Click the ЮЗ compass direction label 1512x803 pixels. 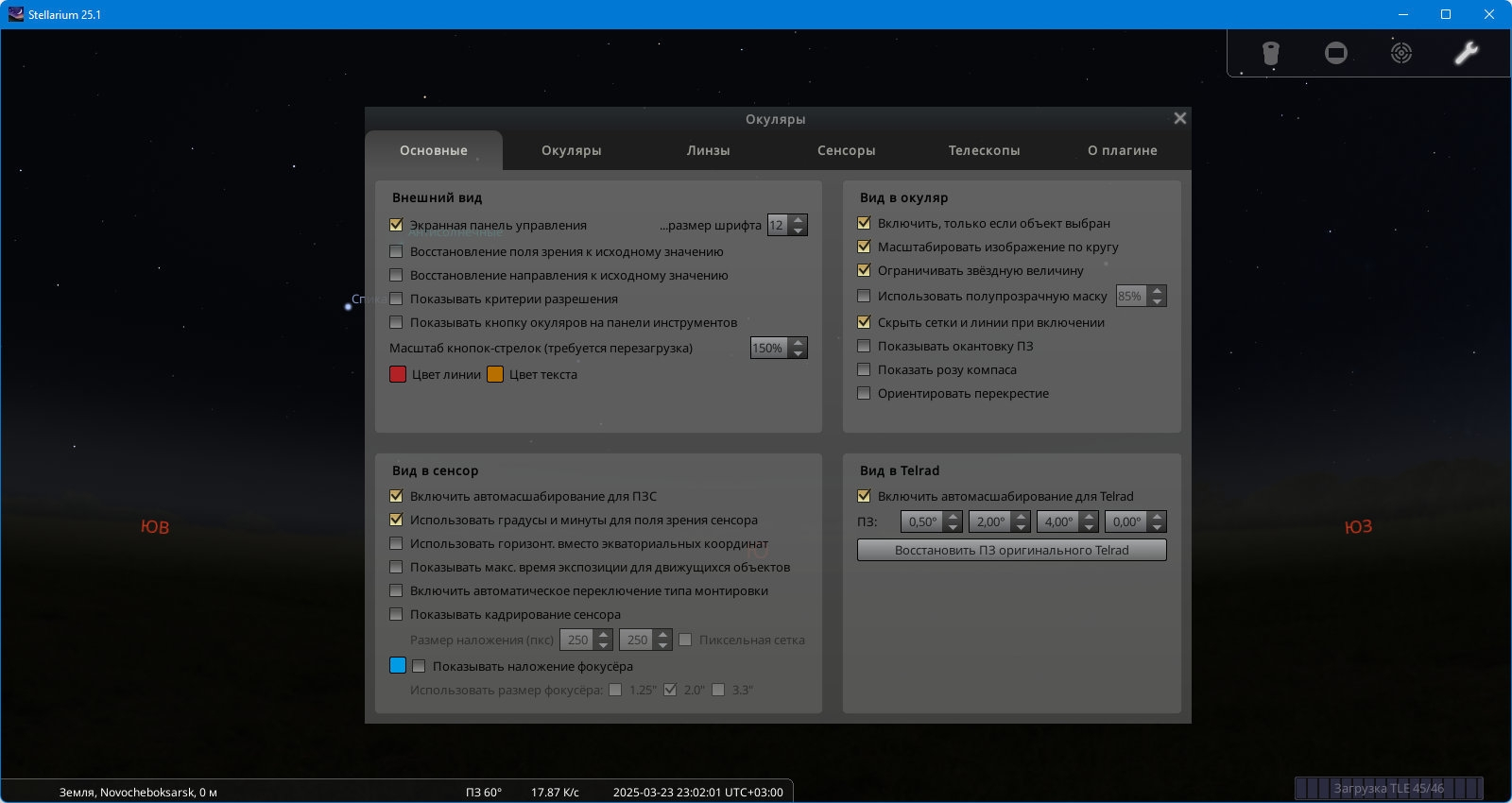pos(1358,527)
